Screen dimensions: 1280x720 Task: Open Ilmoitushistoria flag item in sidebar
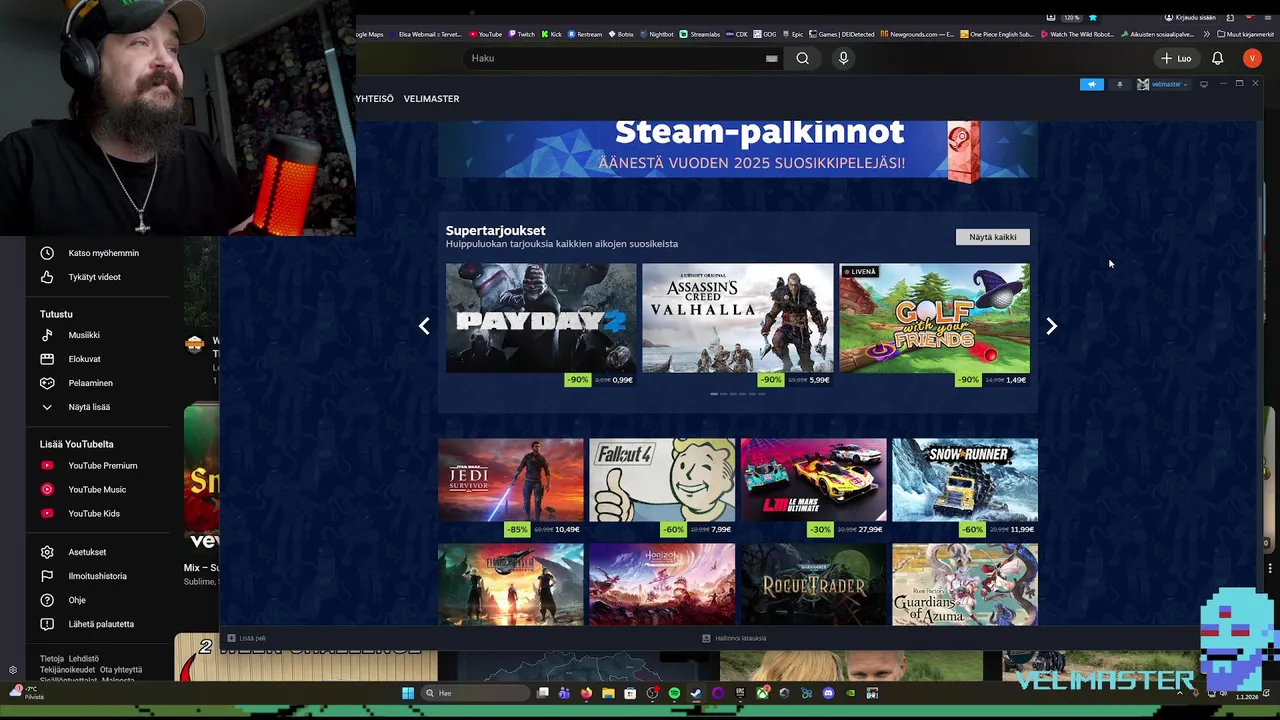98,576
